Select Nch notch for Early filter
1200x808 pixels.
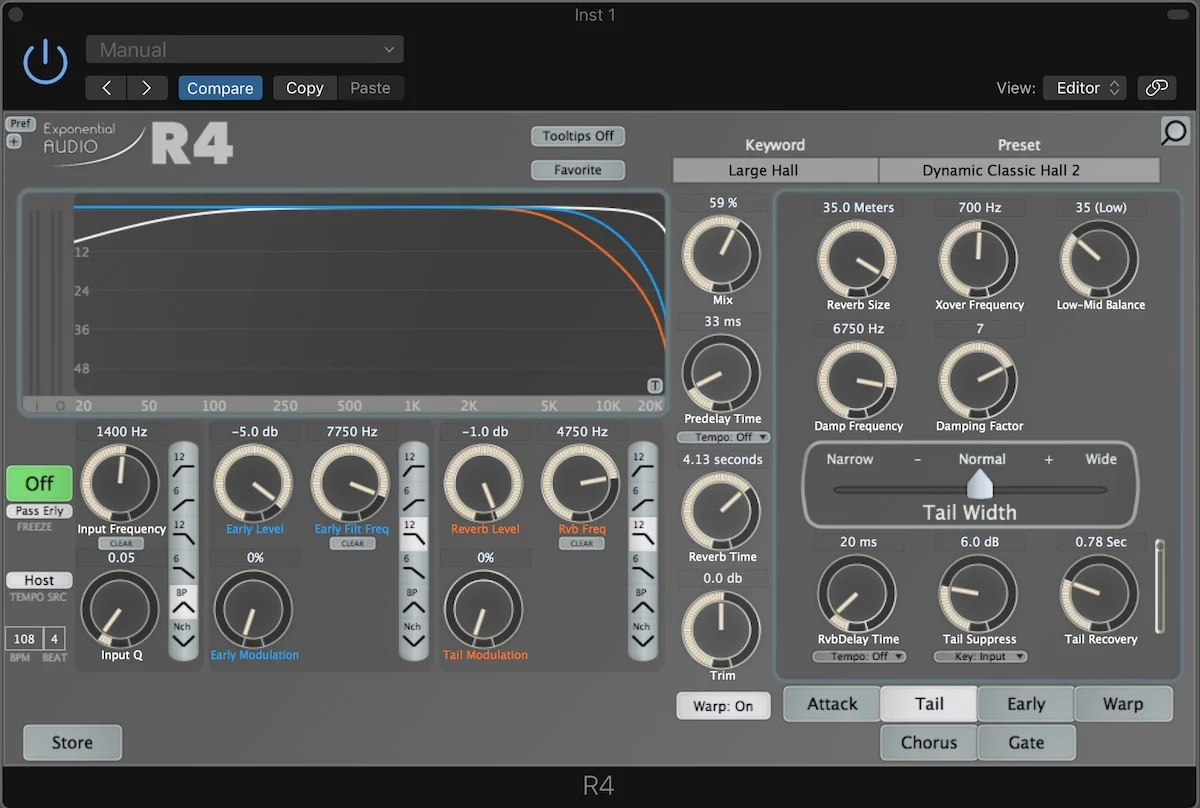413,635
